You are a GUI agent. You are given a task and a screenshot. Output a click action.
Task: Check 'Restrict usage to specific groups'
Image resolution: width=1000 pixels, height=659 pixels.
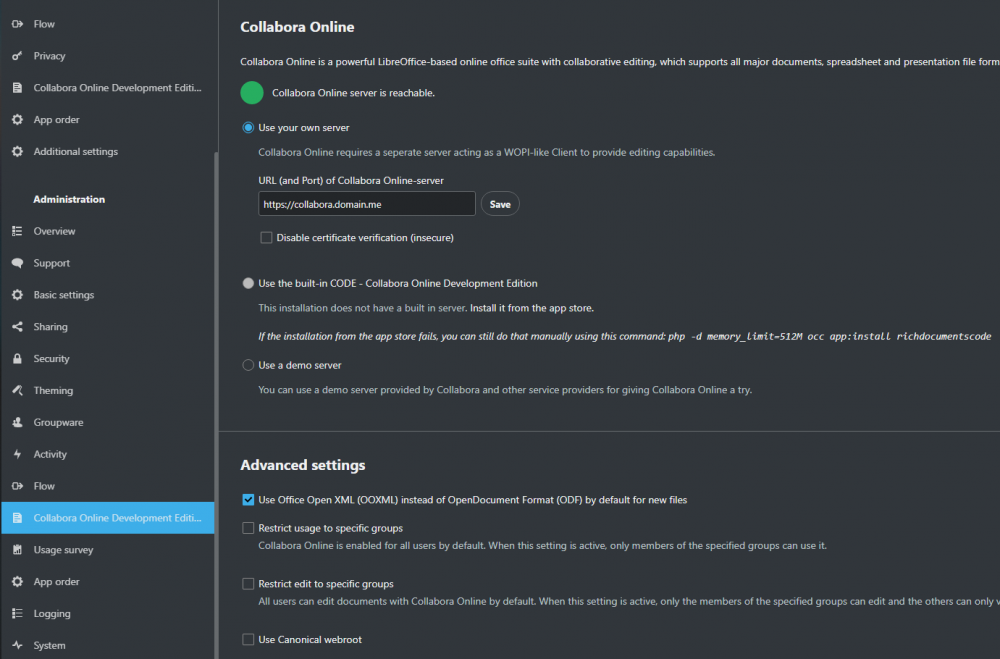coord(248,528)
